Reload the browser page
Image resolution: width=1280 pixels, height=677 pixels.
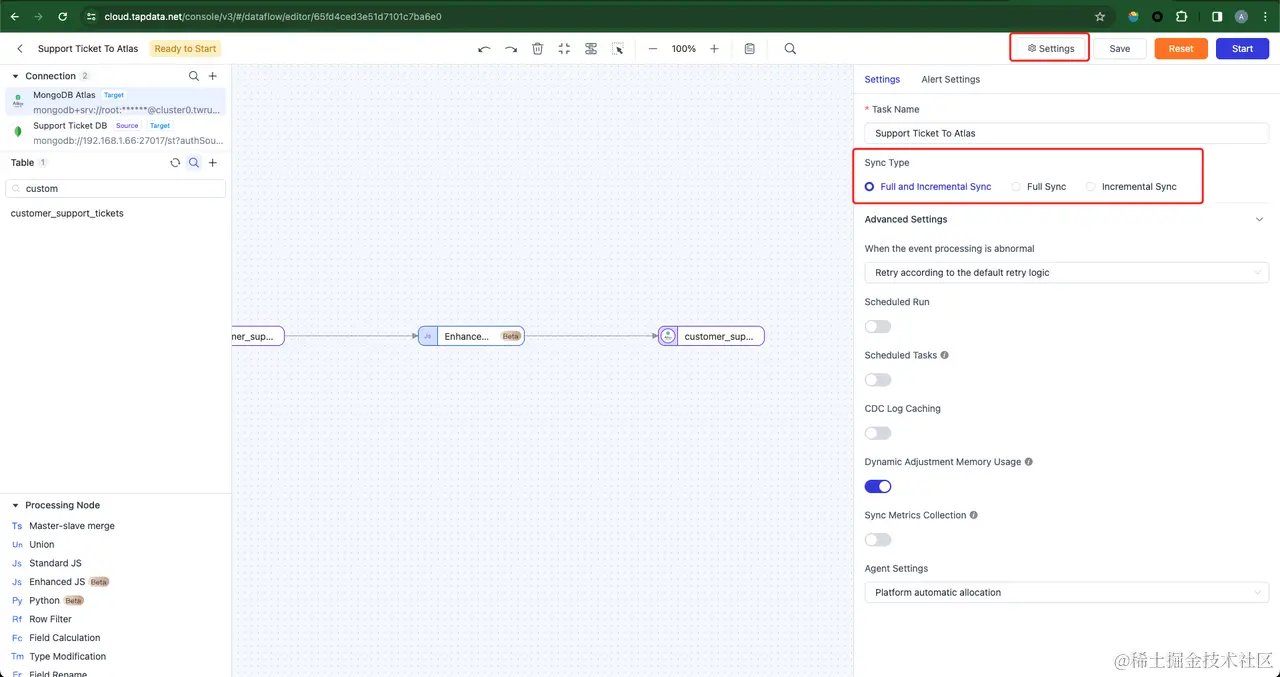(x=63, y=16)
